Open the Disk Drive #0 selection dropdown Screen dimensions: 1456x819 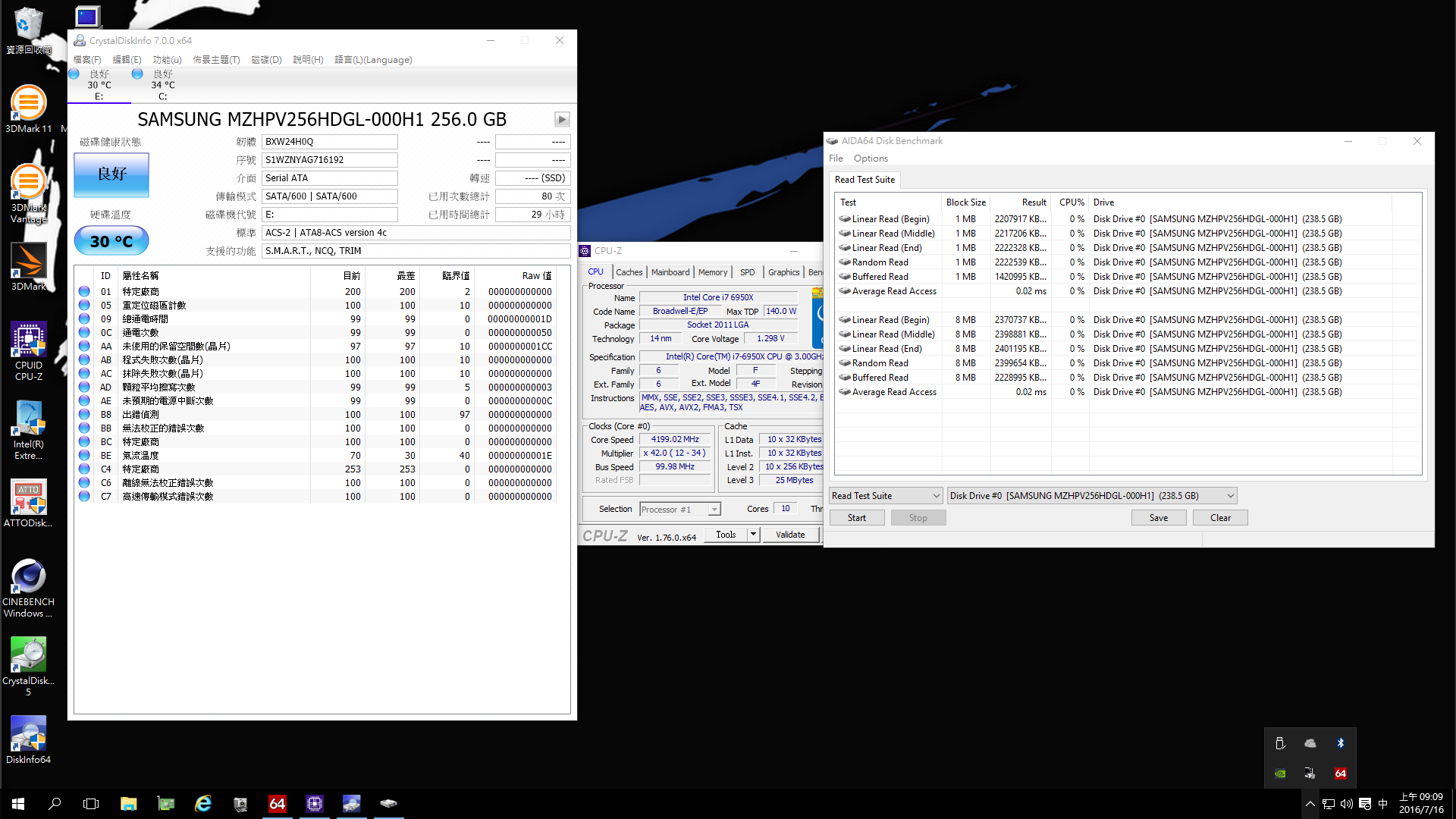pyautogui.click(x=1092, y=496)
